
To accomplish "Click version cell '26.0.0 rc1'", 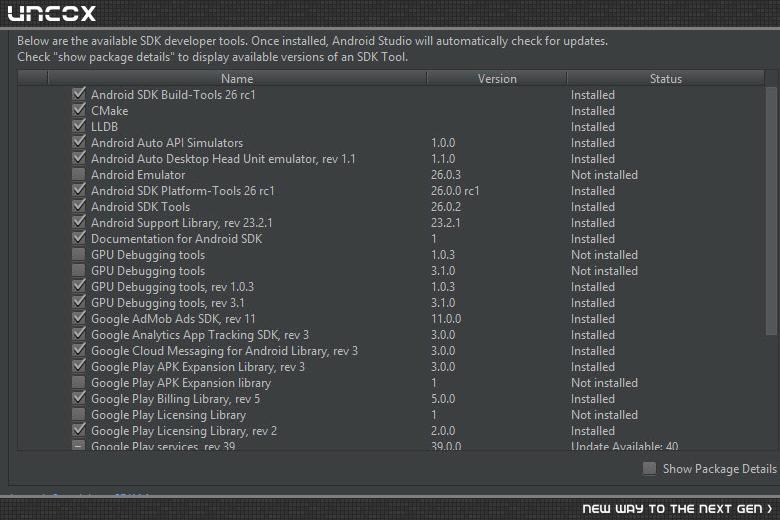I will point(455,191).
